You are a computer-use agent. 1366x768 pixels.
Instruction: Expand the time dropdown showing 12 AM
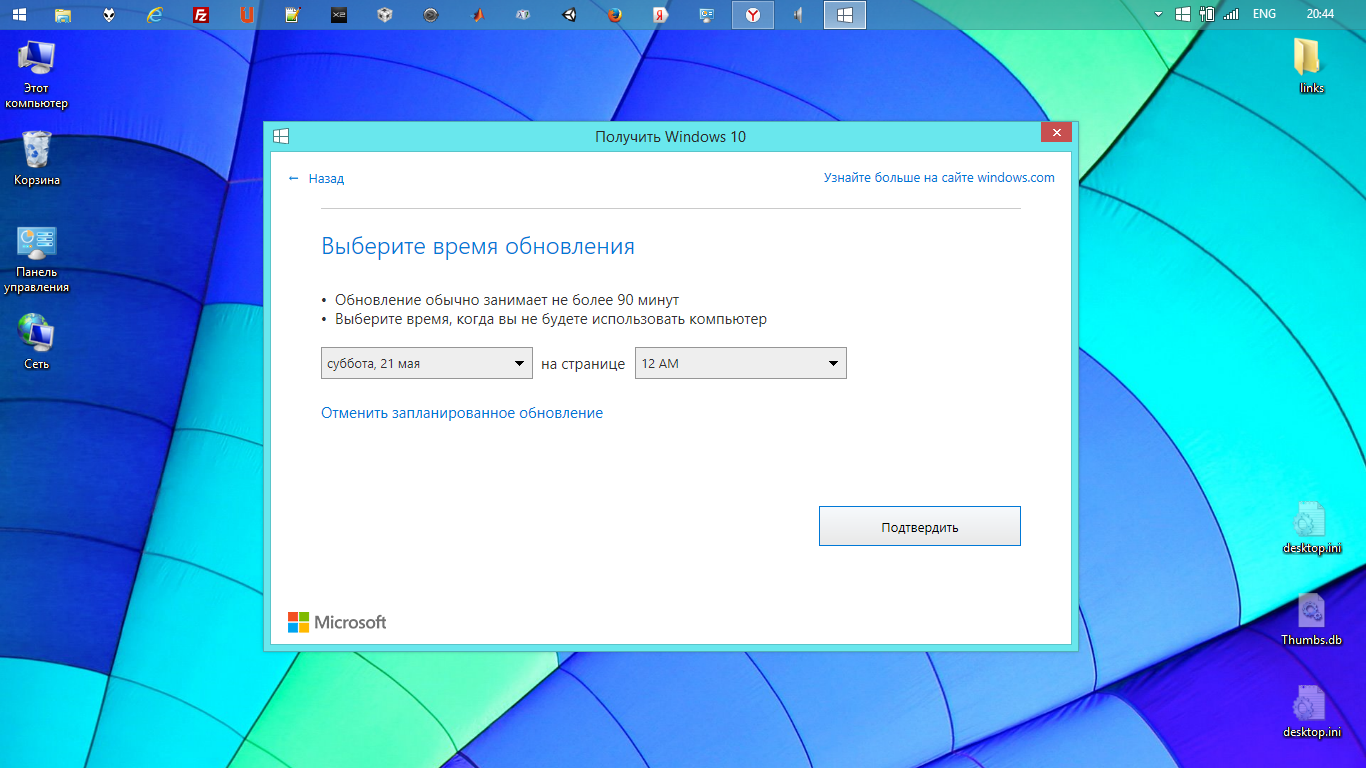[741, 363]
